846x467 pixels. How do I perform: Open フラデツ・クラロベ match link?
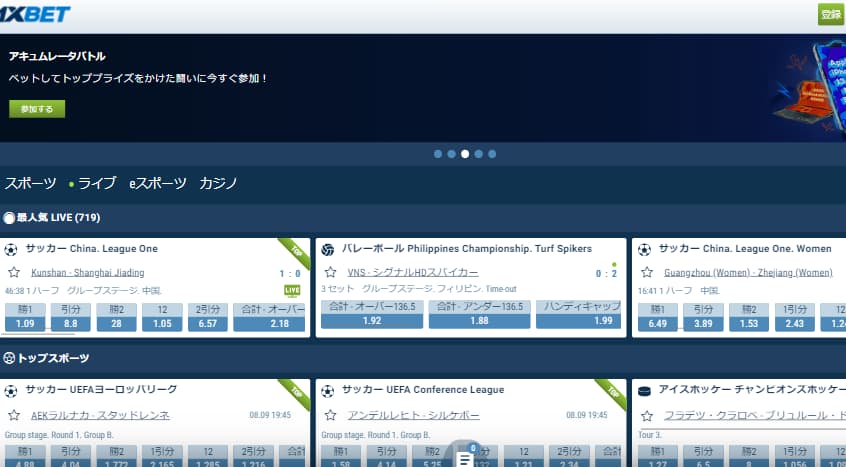[x=755, y=415]
